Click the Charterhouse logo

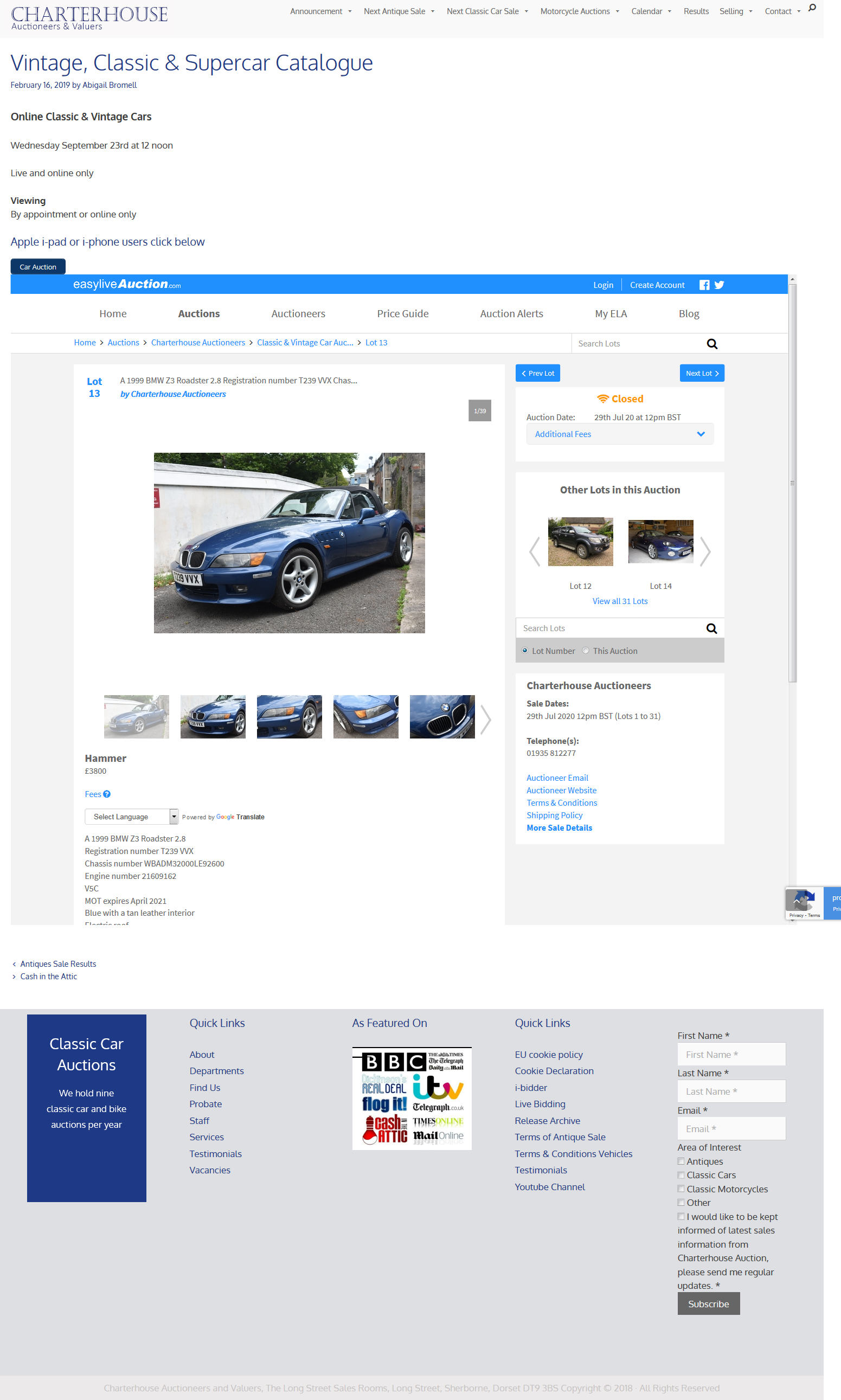[x=89, y=18]
